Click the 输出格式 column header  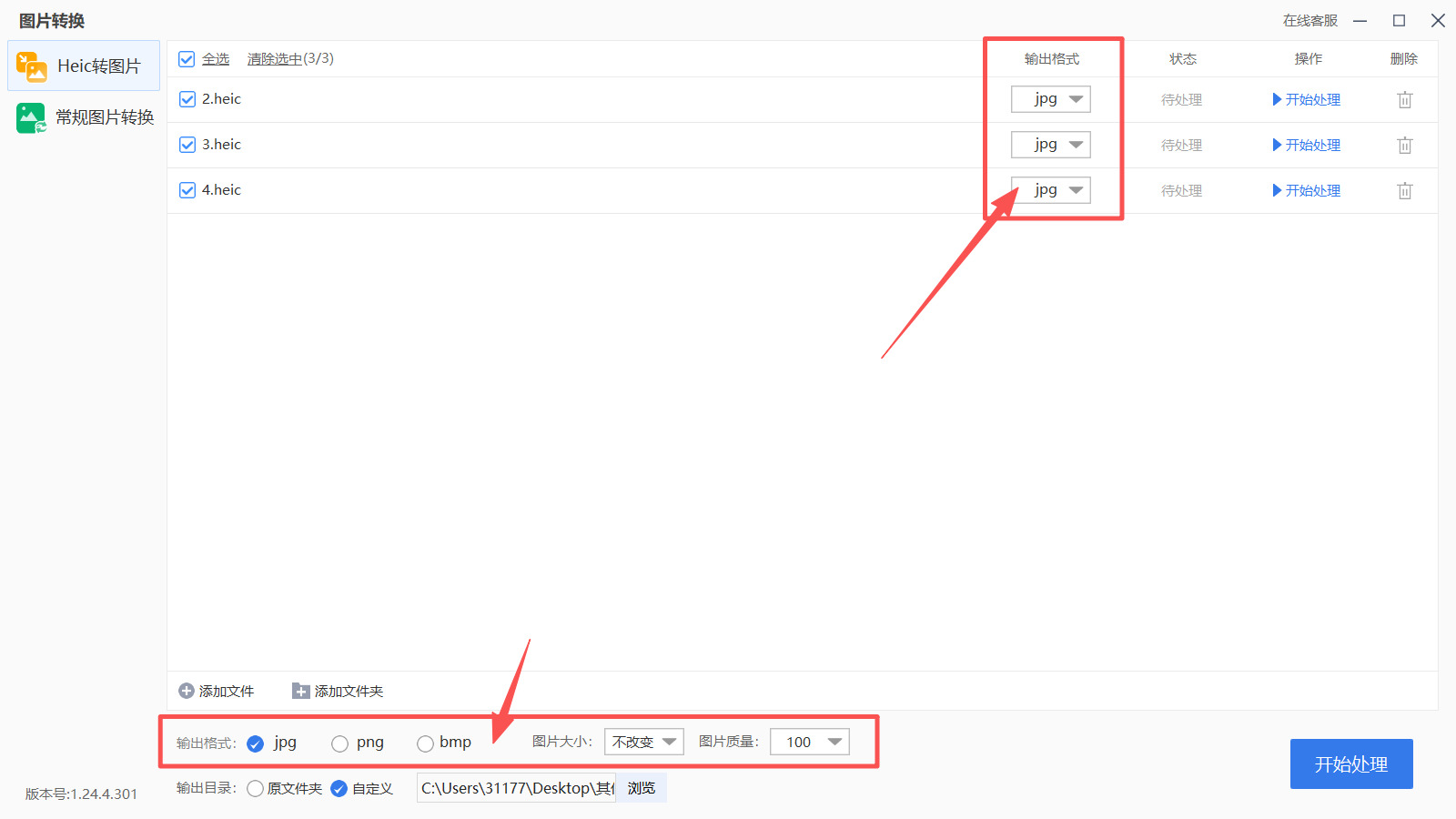[x=1052, y=59]
